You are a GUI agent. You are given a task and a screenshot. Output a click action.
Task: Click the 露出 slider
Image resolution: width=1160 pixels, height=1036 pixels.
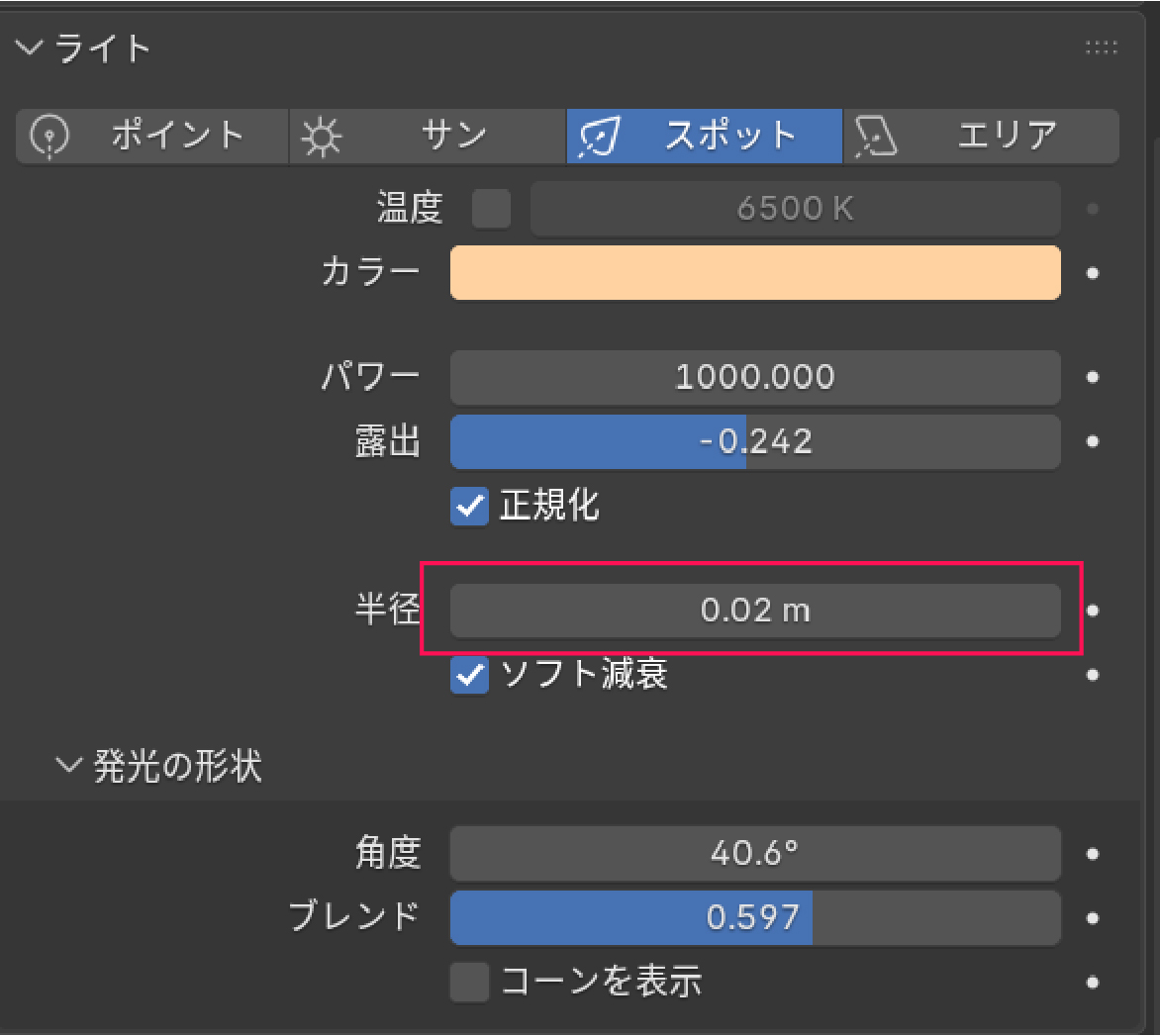[x=755, y=441]
